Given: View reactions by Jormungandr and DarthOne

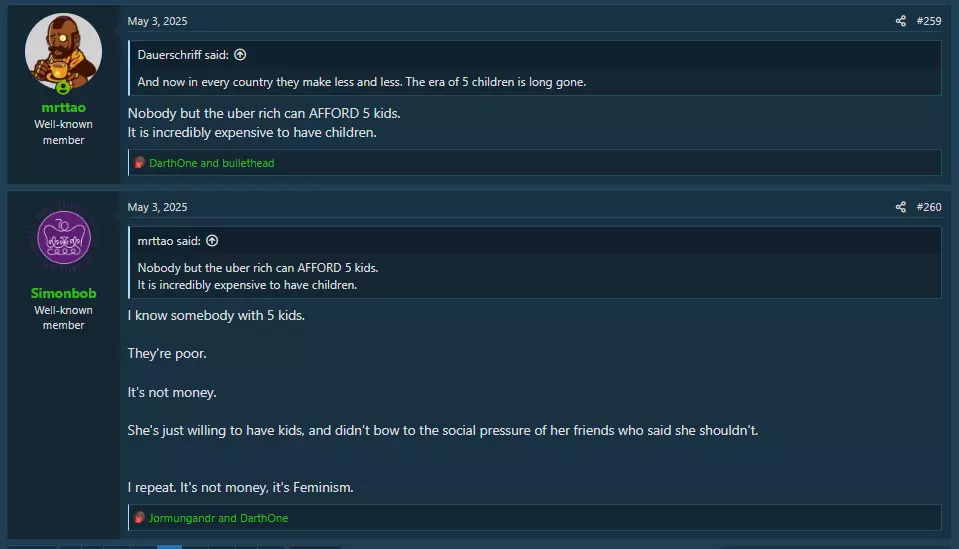Looking at the screenshot, I should click(218, 518).
